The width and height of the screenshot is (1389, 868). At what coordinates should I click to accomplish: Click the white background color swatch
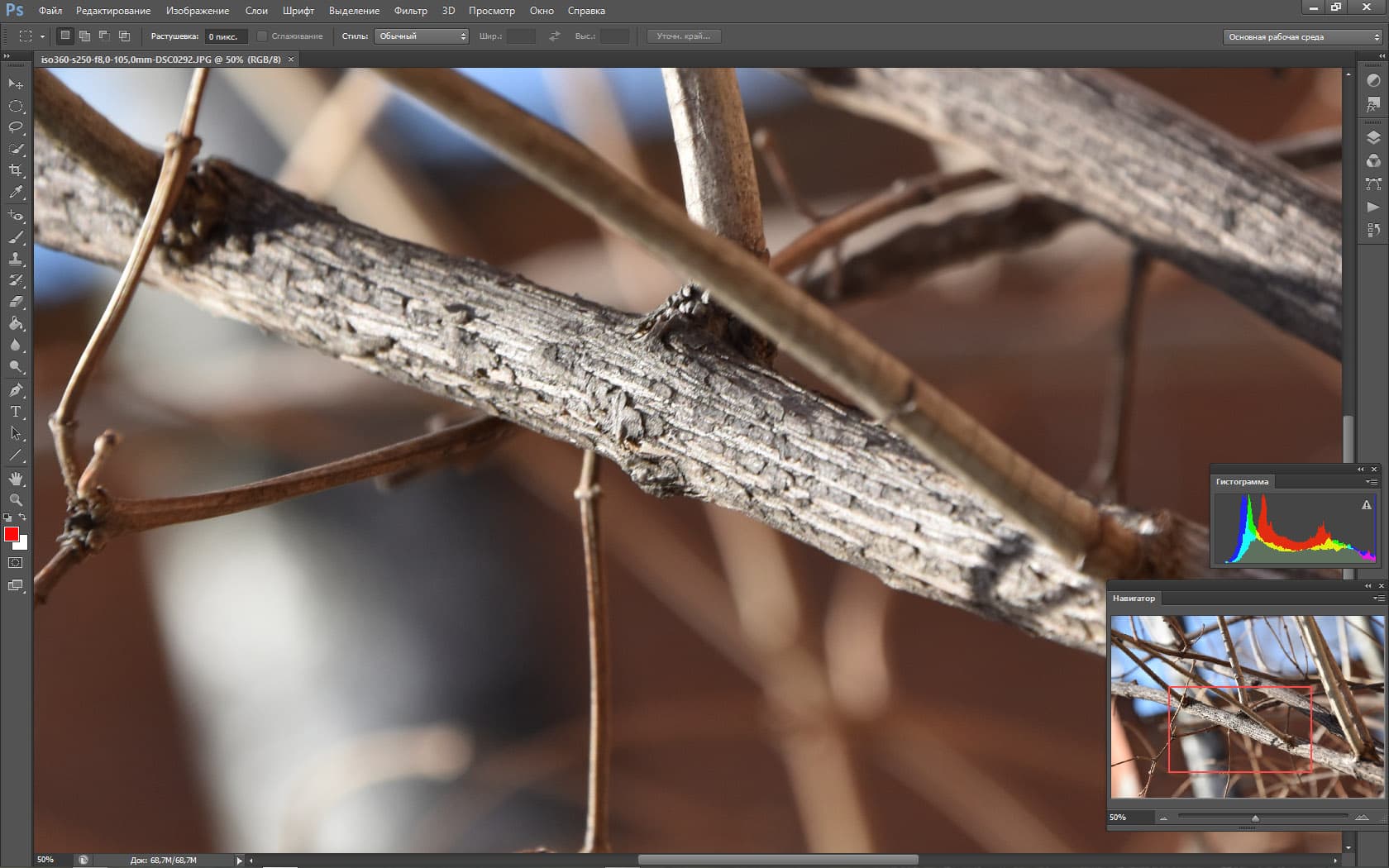tap(23, 544)
